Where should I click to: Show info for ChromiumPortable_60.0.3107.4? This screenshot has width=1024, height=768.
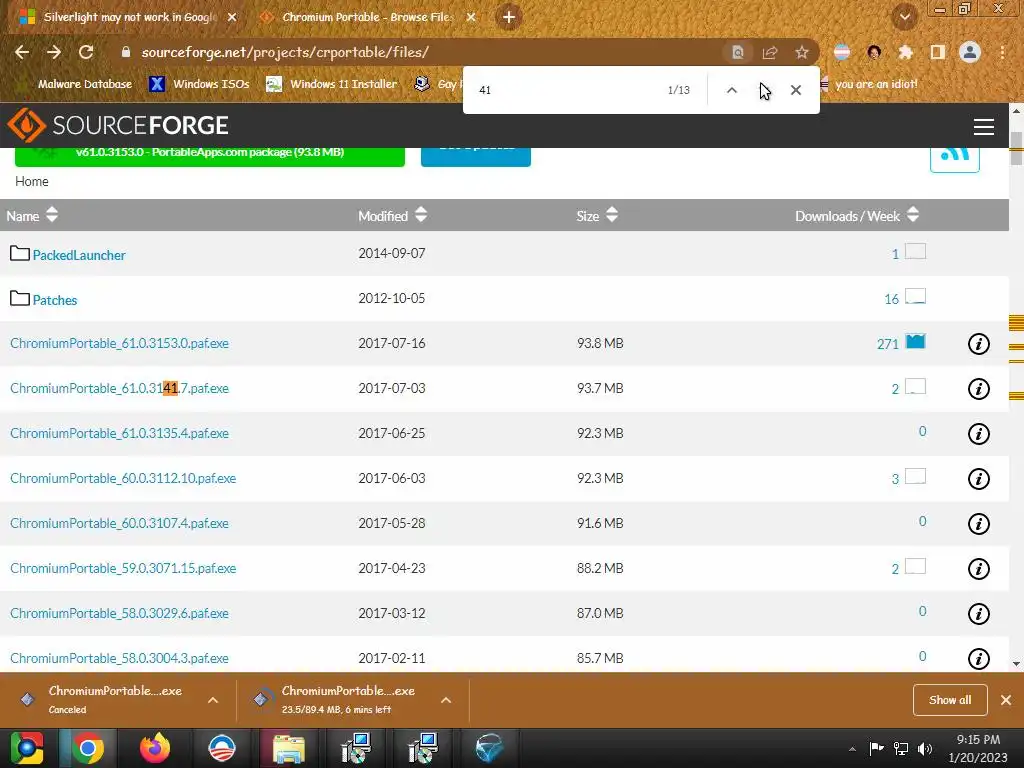click(x=978, y=524)
